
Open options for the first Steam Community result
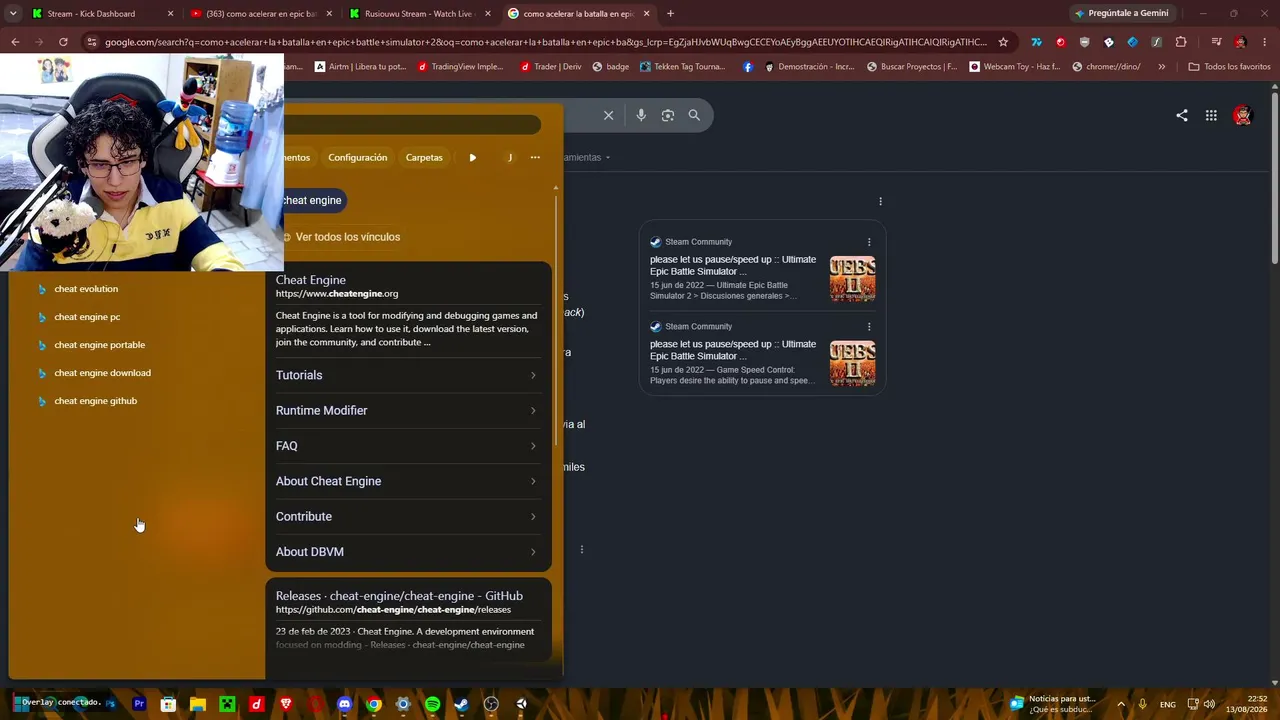(869, 242)
